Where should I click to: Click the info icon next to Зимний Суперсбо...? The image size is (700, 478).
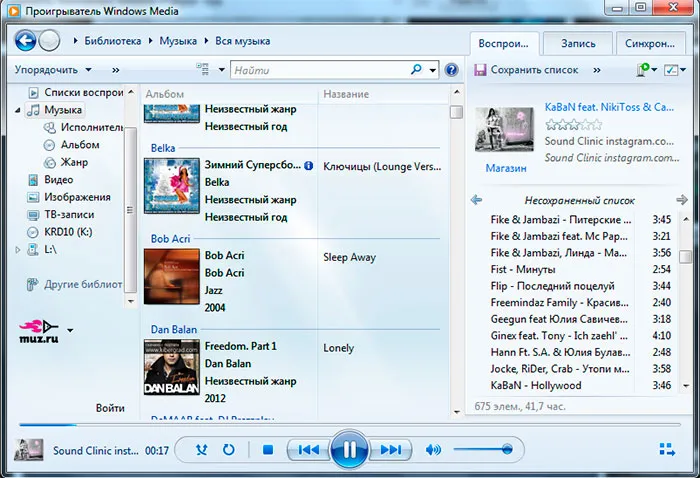pyautogui.click(x=308, y=166)
